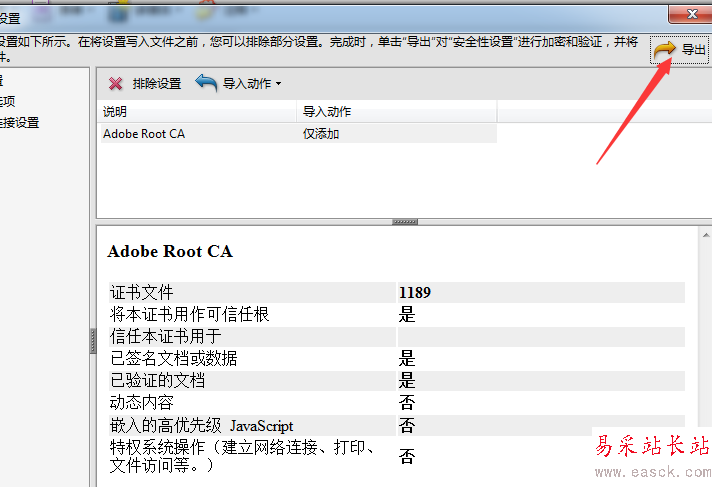Click the 排除设置 label in the toolbar
The height and width of the screenshot is (487, 712).
pyautogui.click(x=157, y=84)
